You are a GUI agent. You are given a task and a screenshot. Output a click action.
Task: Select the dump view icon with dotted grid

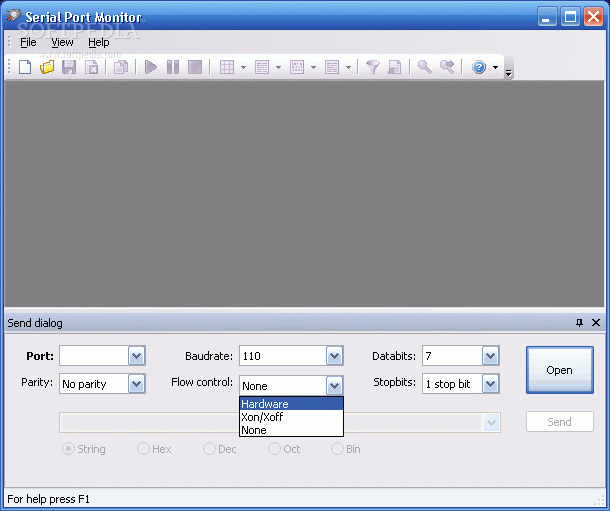tap(297, 67)
